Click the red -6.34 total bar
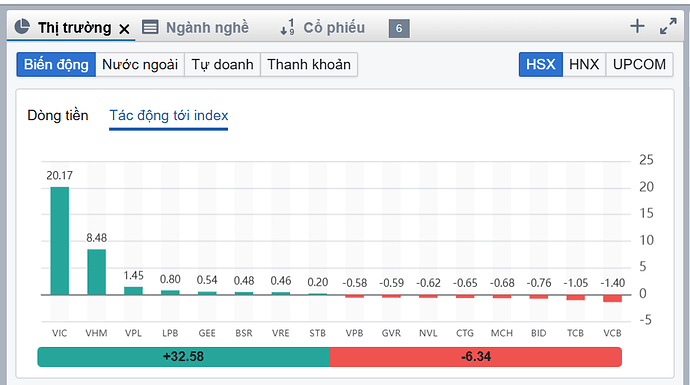 pyautogui.click(x=476, y=357)
